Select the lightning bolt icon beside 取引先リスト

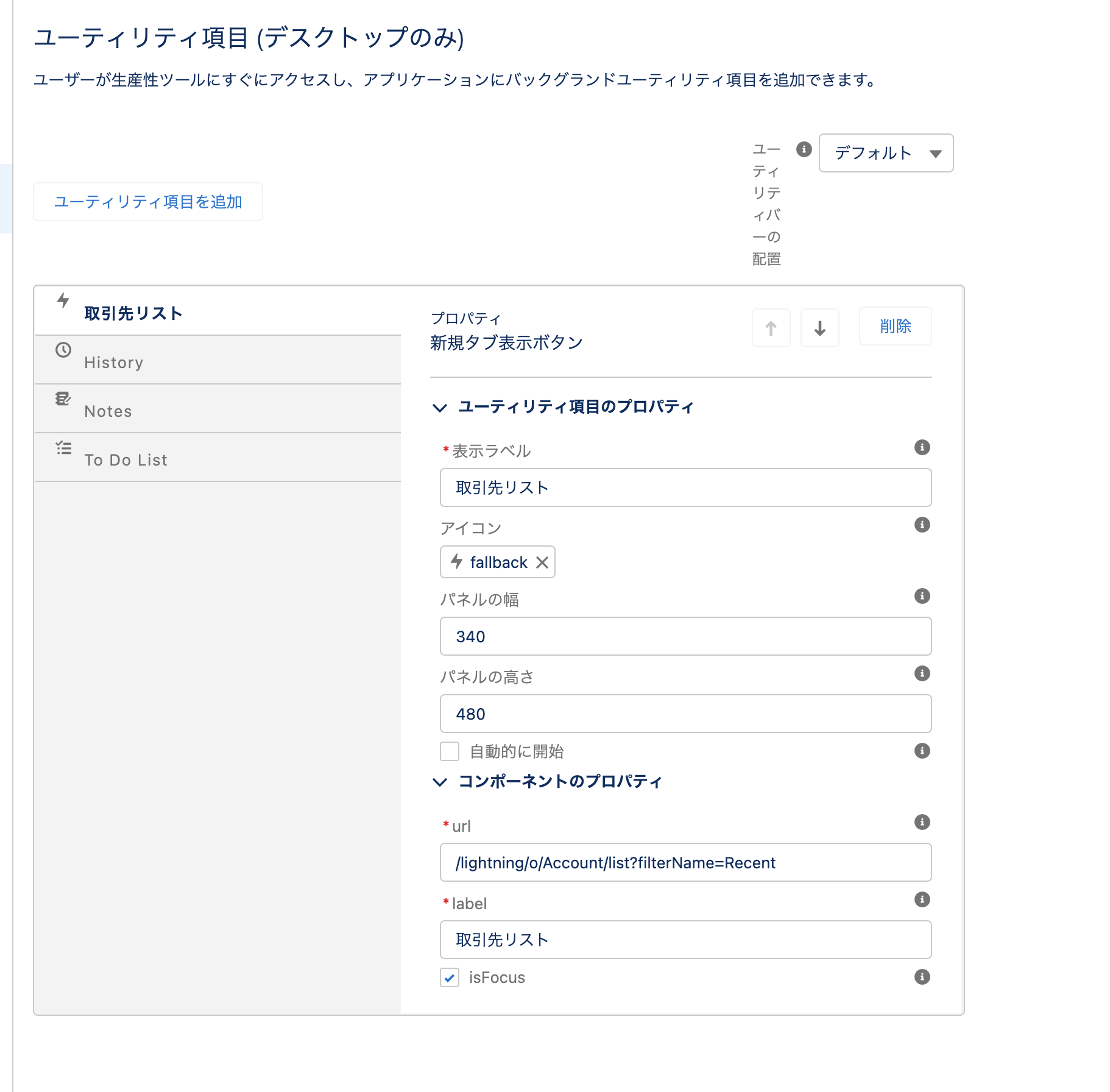coord(63,302)
